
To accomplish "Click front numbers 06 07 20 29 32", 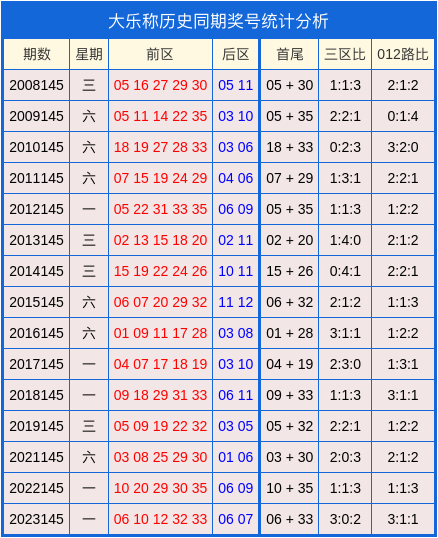I will pos(160,302).
